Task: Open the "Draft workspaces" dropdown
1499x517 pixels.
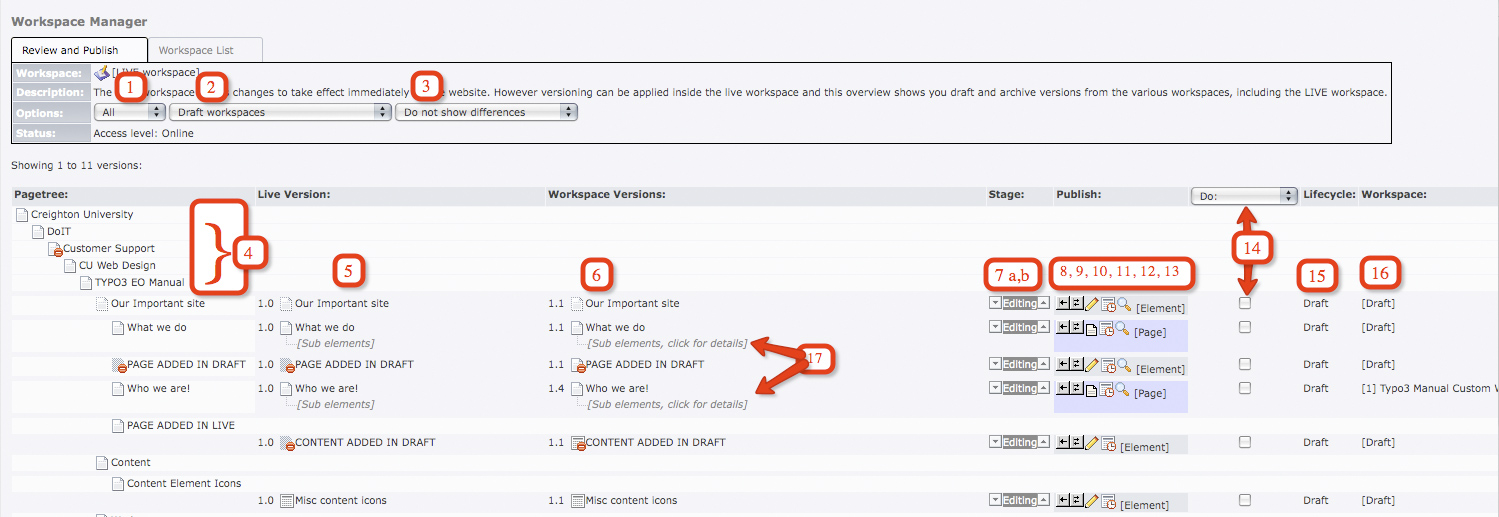Action: tap(280, 113)
